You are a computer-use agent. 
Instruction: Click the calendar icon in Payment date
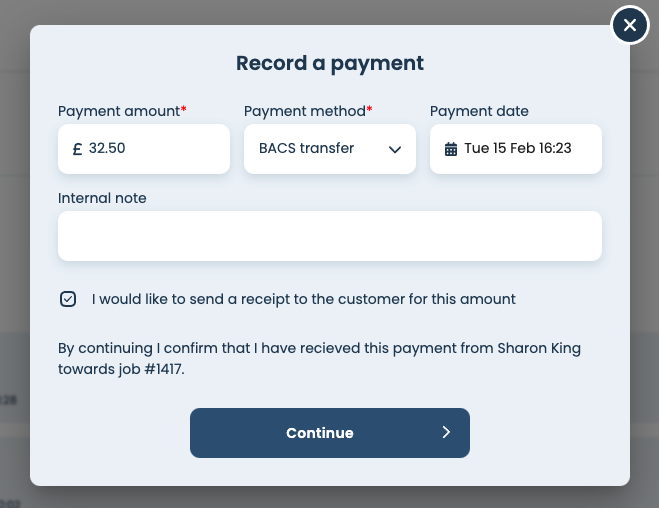tap(451, 149)
